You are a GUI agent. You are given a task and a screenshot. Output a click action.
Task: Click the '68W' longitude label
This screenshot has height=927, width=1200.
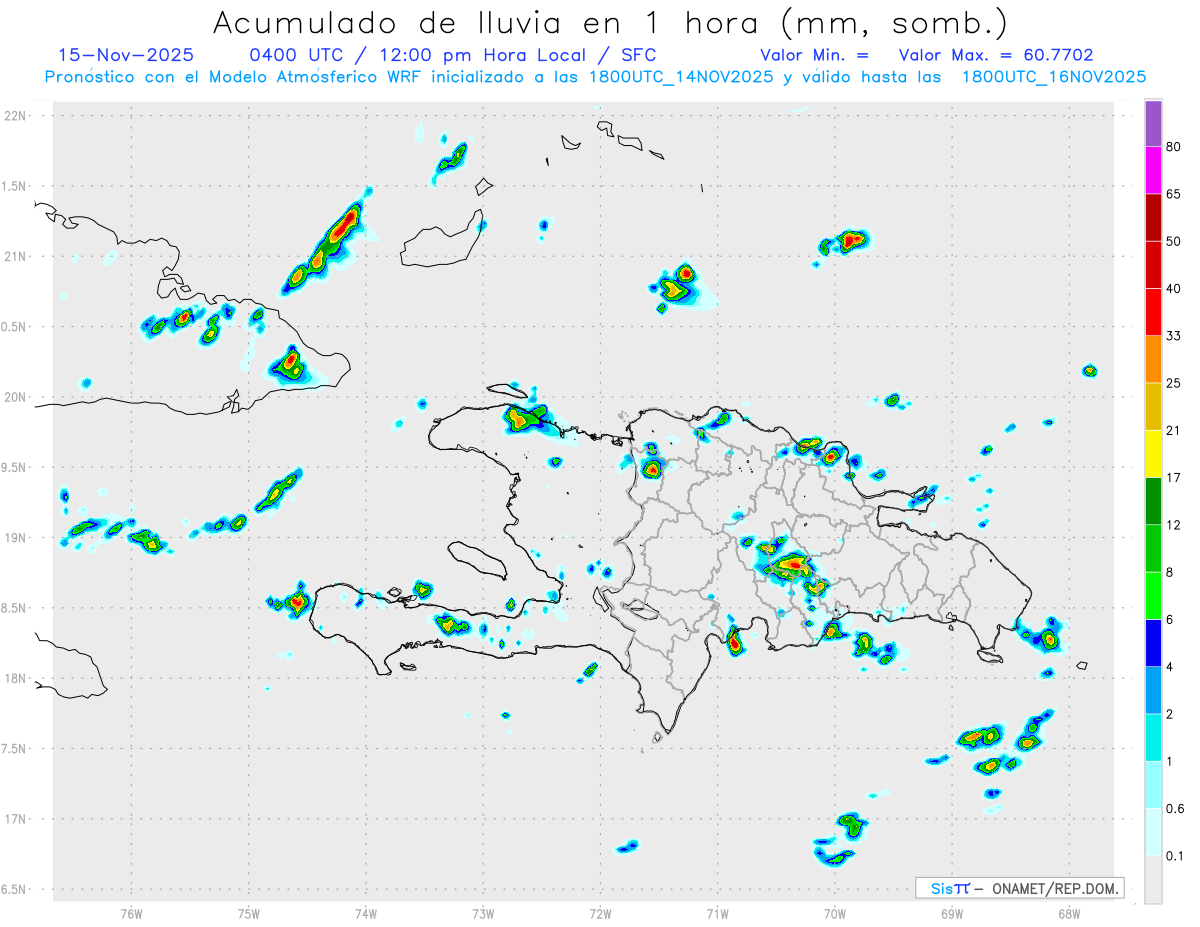1069,913
